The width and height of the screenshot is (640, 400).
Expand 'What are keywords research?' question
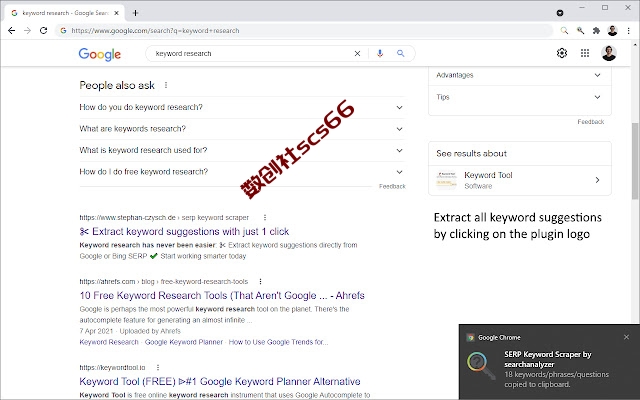242,129
